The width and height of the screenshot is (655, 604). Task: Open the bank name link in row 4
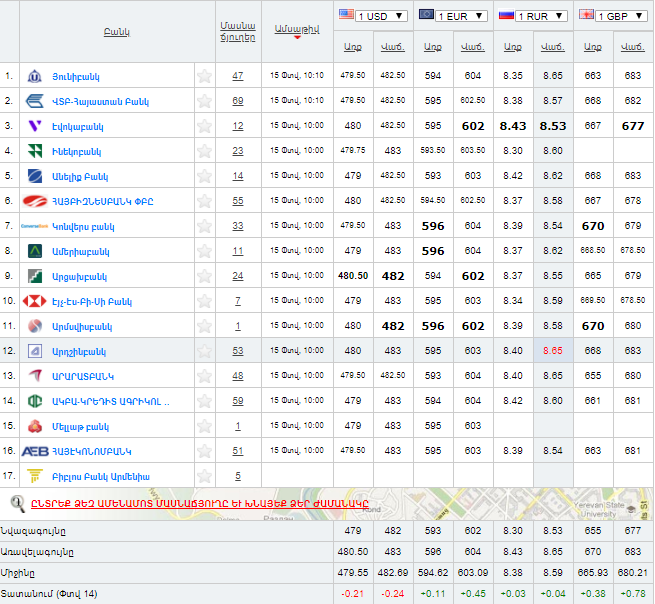pos(77,152)
